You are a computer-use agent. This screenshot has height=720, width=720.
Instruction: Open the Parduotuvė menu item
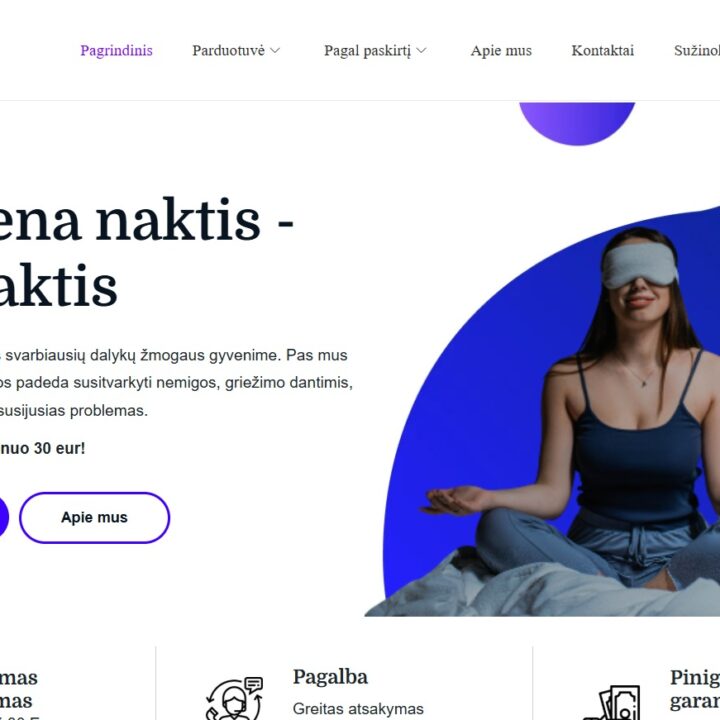click(x=228, y=51)
